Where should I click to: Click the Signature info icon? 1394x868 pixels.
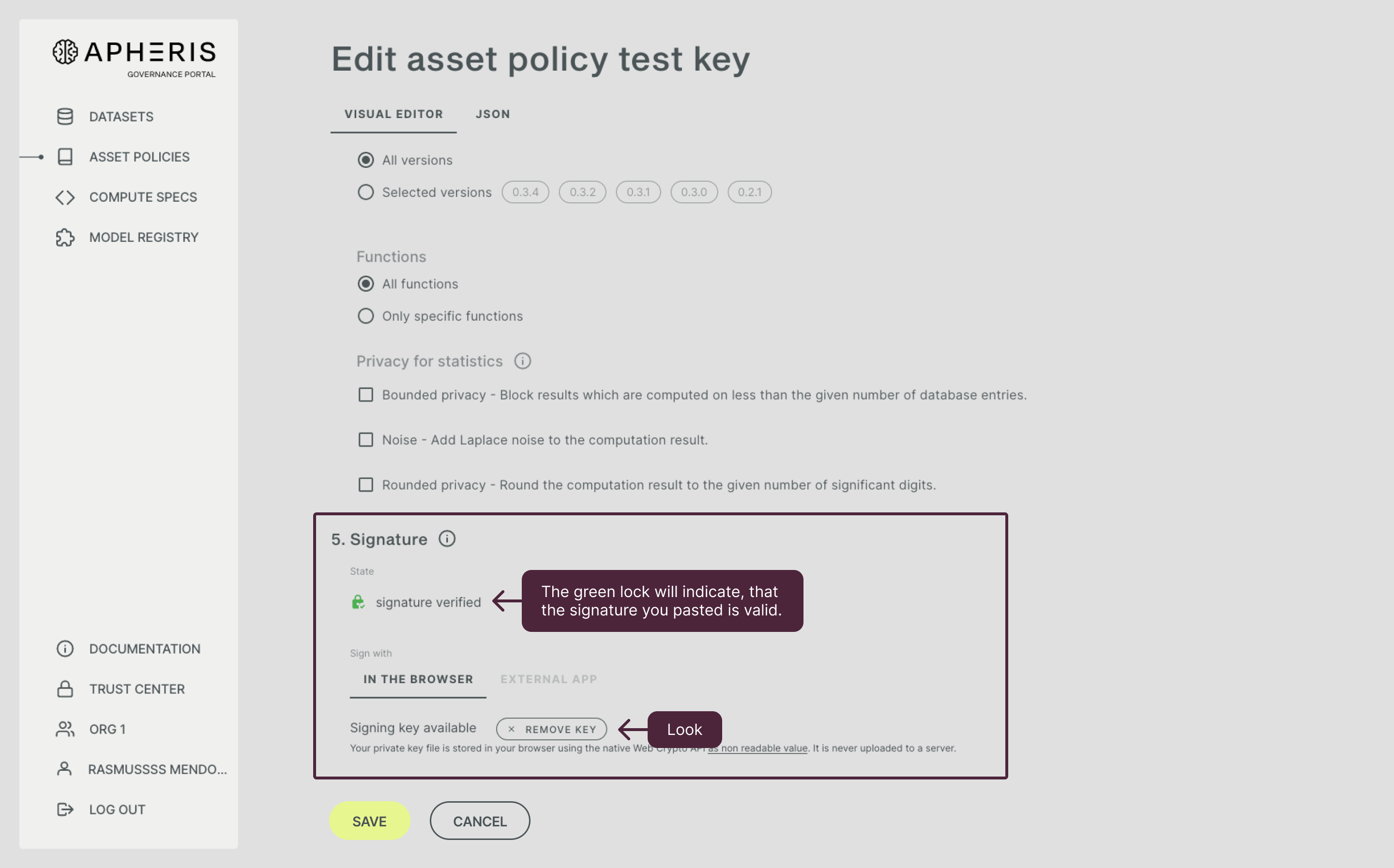click(447, 539)
